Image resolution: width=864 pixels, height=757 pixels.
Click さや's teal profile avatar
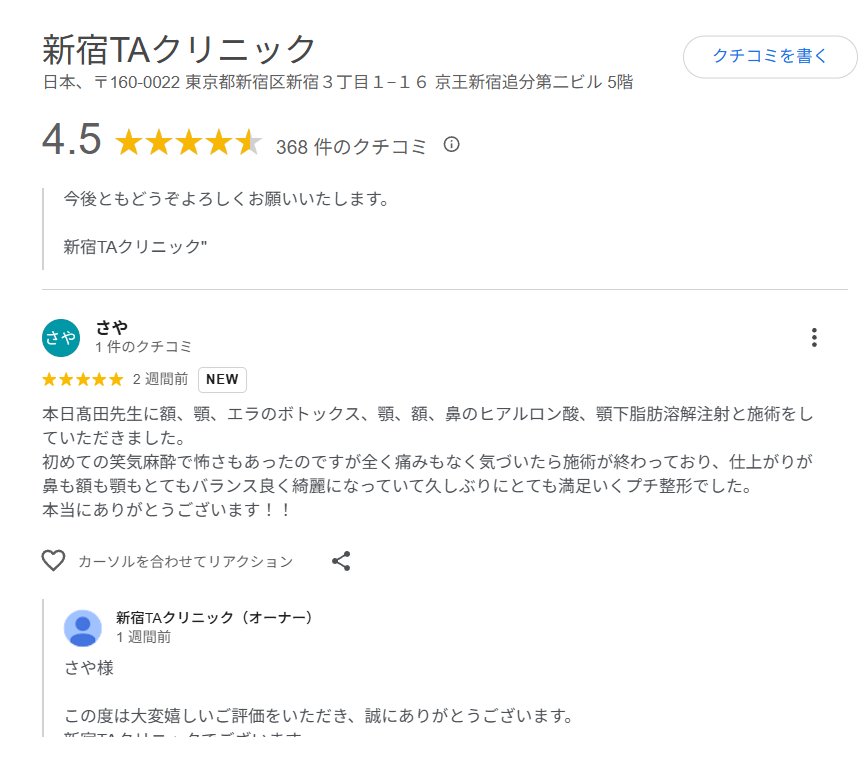coord(60,338)
